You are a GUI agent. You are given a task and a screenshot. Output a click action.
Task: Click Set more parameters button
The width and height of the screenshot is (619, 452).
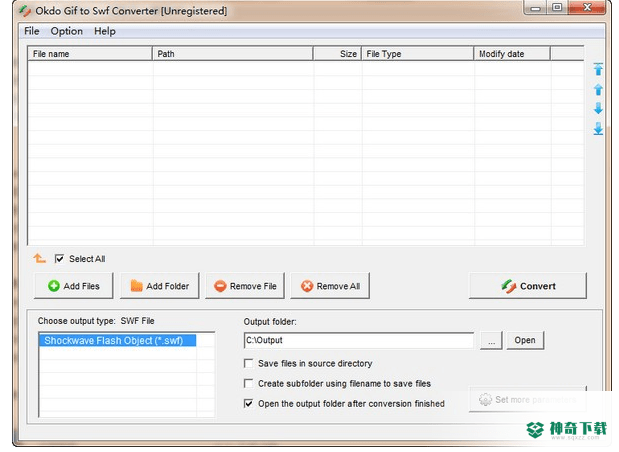pyautogui.click(x=527, y=399)
